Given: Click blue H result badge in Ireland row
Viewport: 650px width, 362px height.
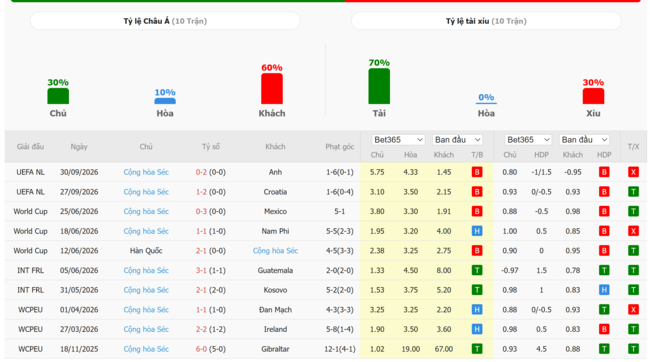Looking at the screenshot, I should click(x=477, y=329).
